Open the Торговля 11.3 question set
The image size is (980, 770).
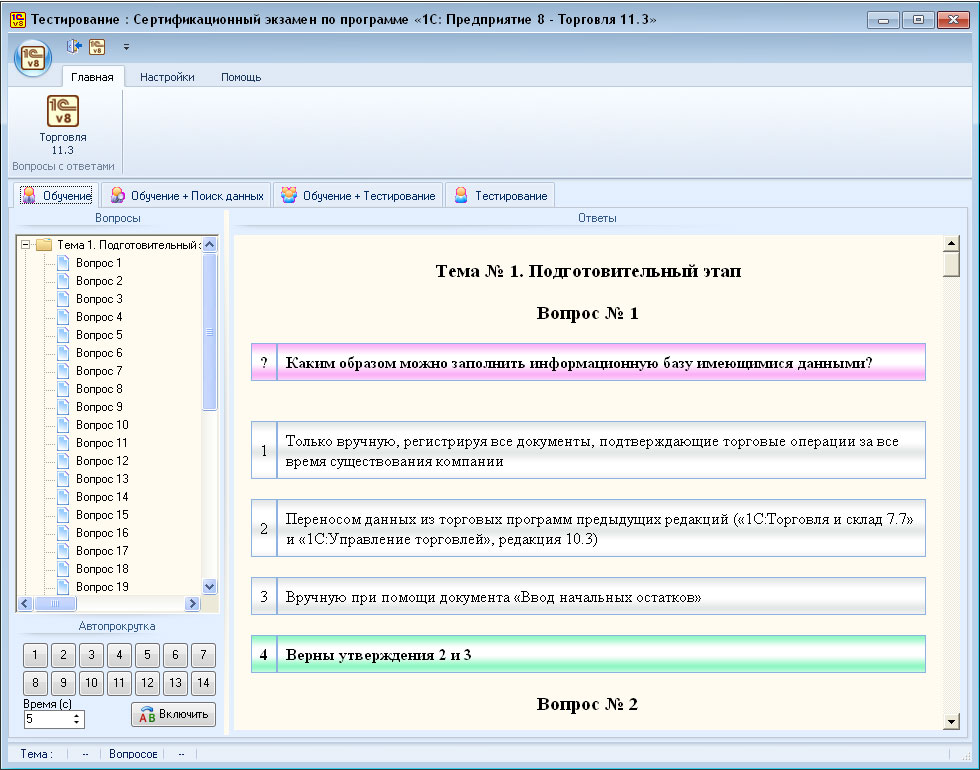[63, 122]
